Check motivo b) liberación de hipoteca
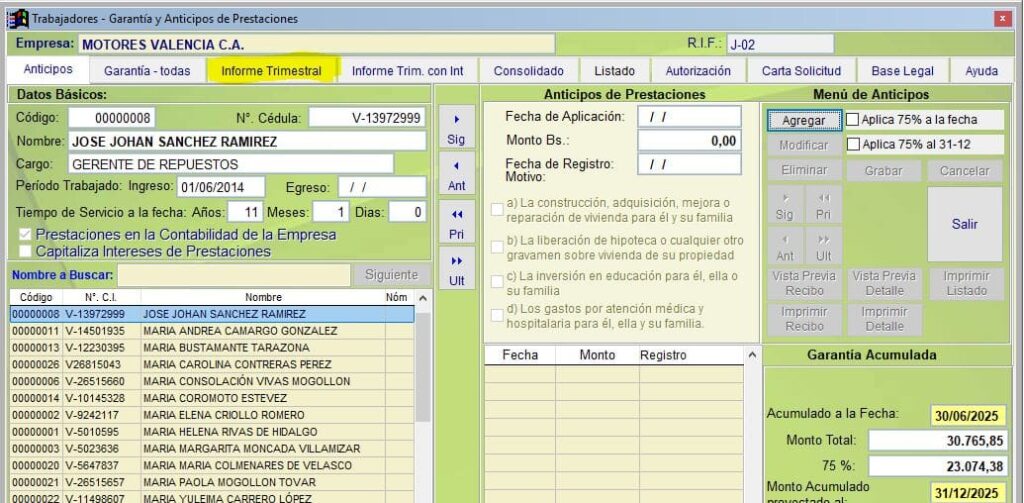 [497, 247]
